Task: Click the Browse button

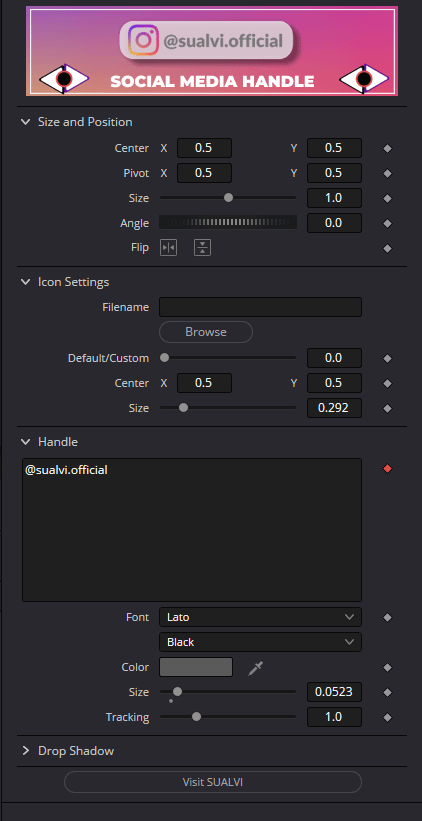Action: (x=206, y=332)
